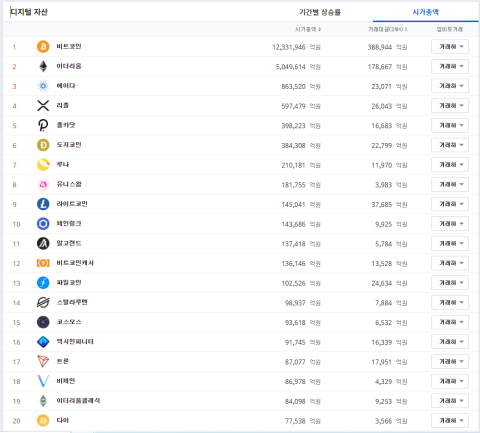480x433 pixels.
Task: Click the 이더리움클래식 asset name
Action: (x=78, y=401)
